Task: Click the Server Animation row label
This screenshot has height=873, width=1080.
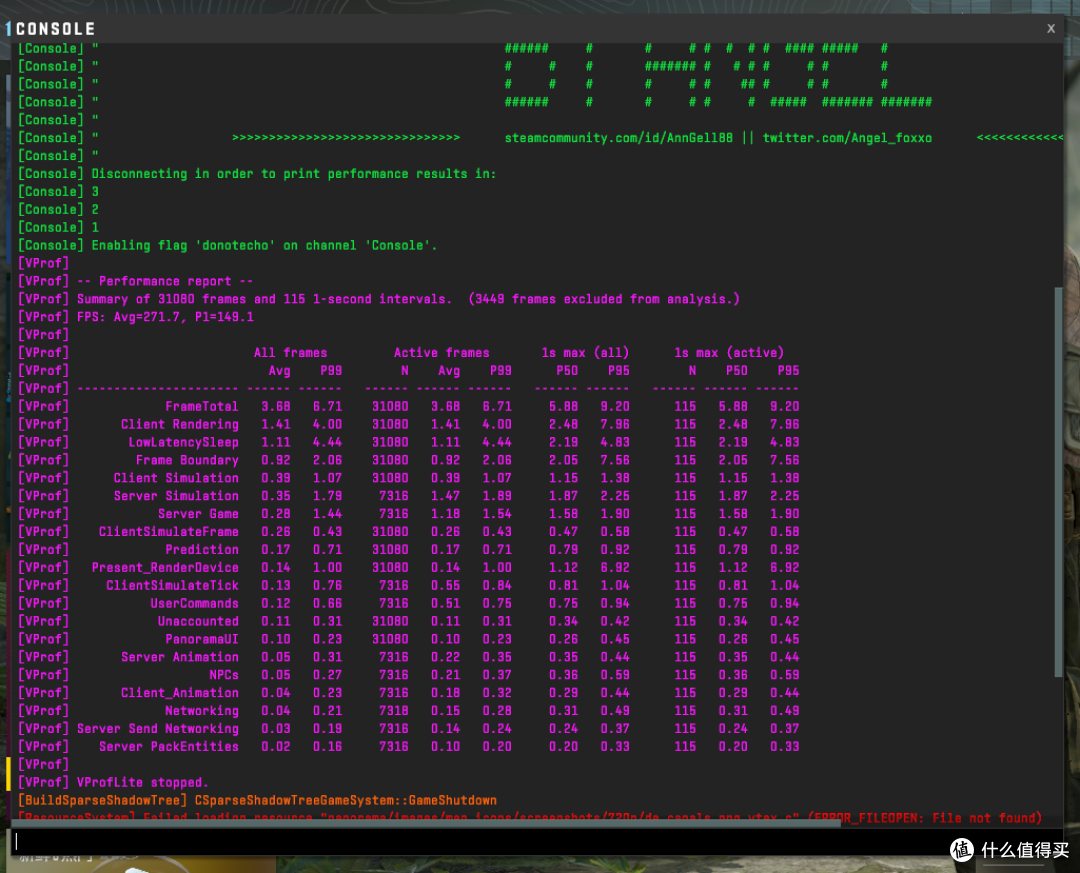Action: pos(180,657)
